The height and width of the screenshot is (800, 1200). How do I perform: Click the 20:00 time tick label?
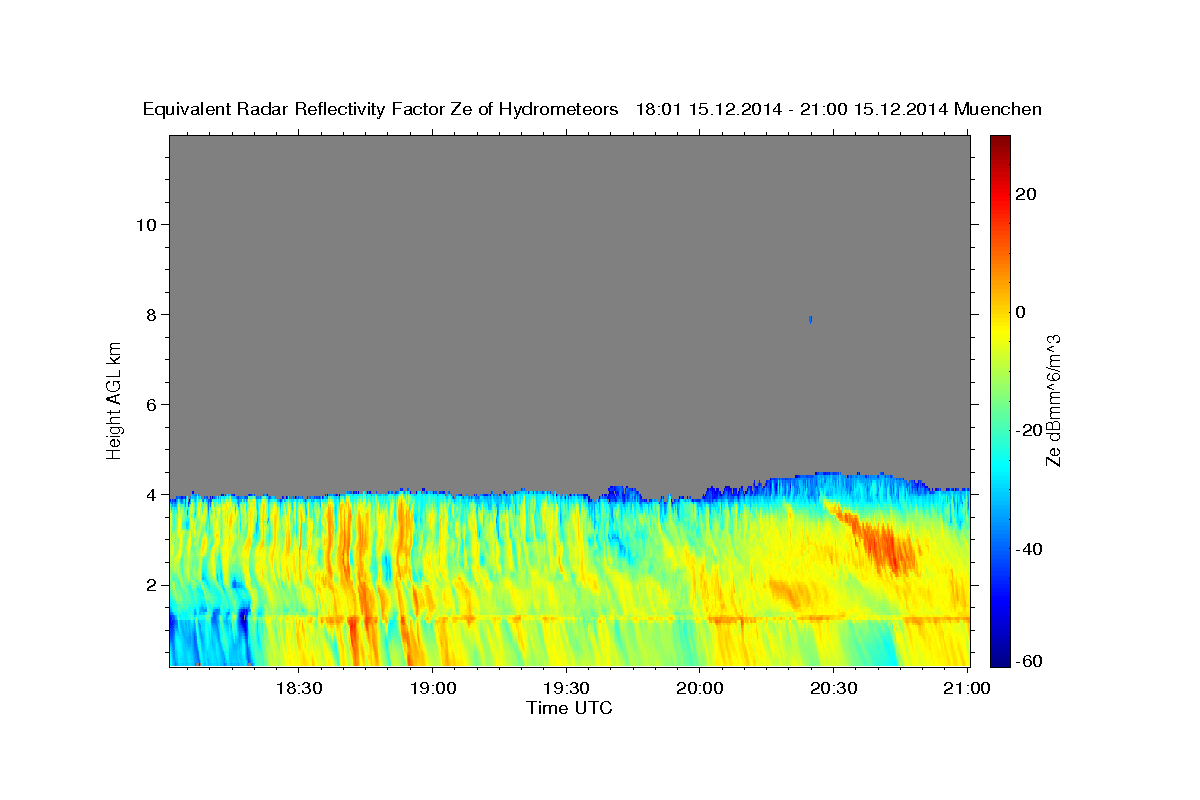coord(700,688)
